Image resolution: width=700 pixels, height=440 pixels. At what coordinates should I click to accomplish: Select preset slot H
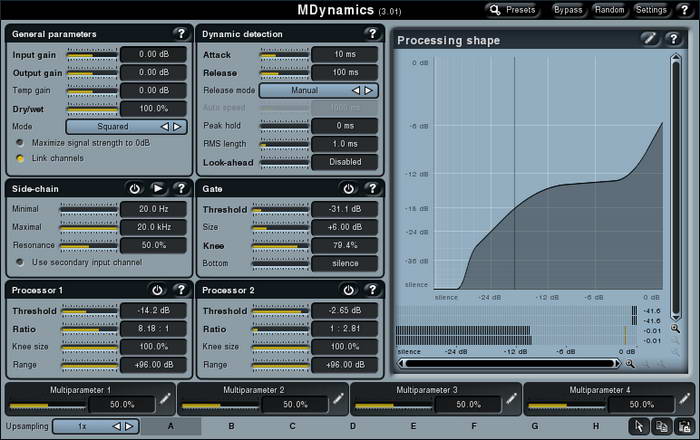[596, 426]
